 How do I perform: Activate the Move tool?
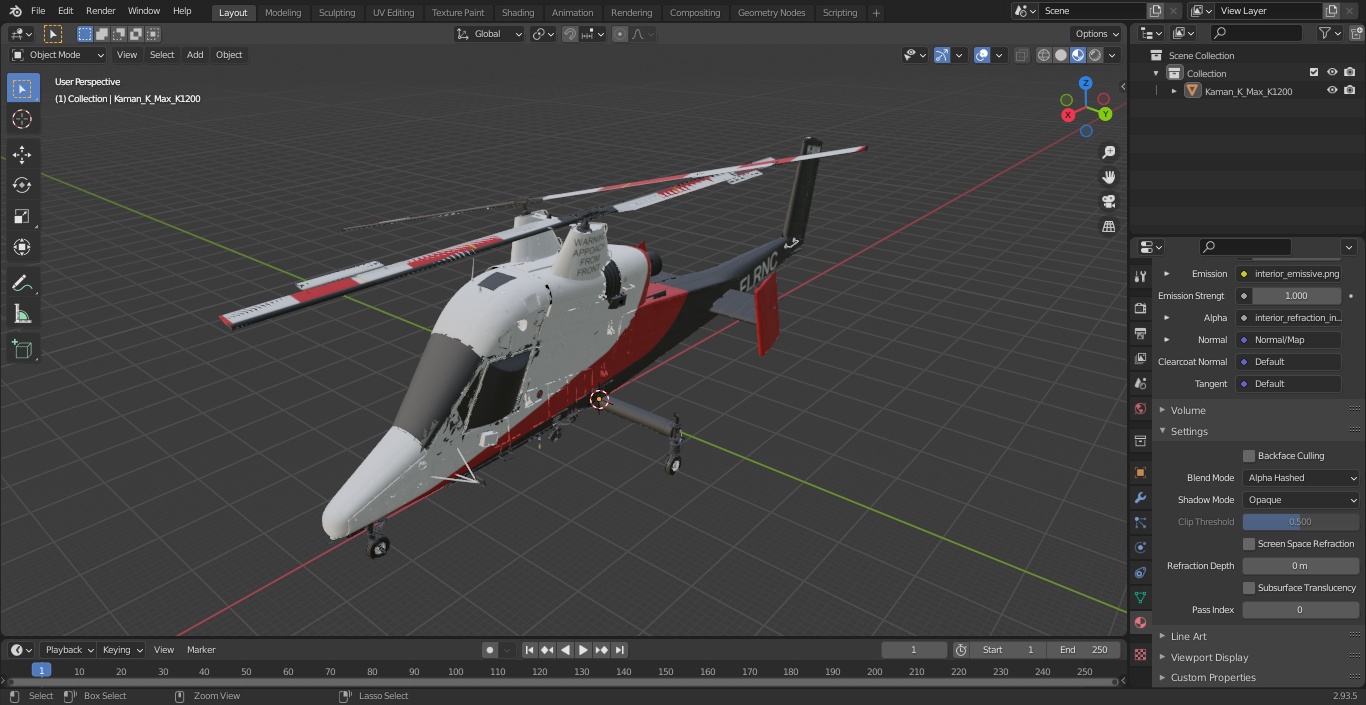pos(22,154)
